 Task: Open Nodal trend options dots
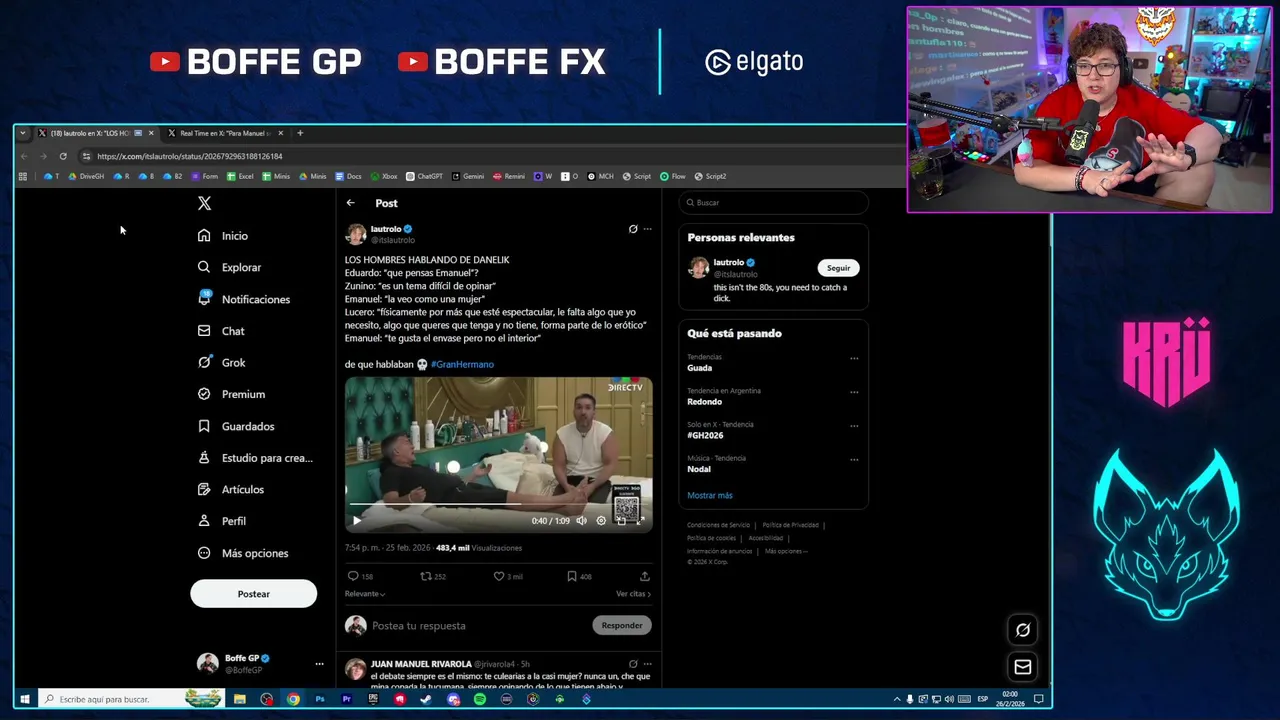point(854,460)
